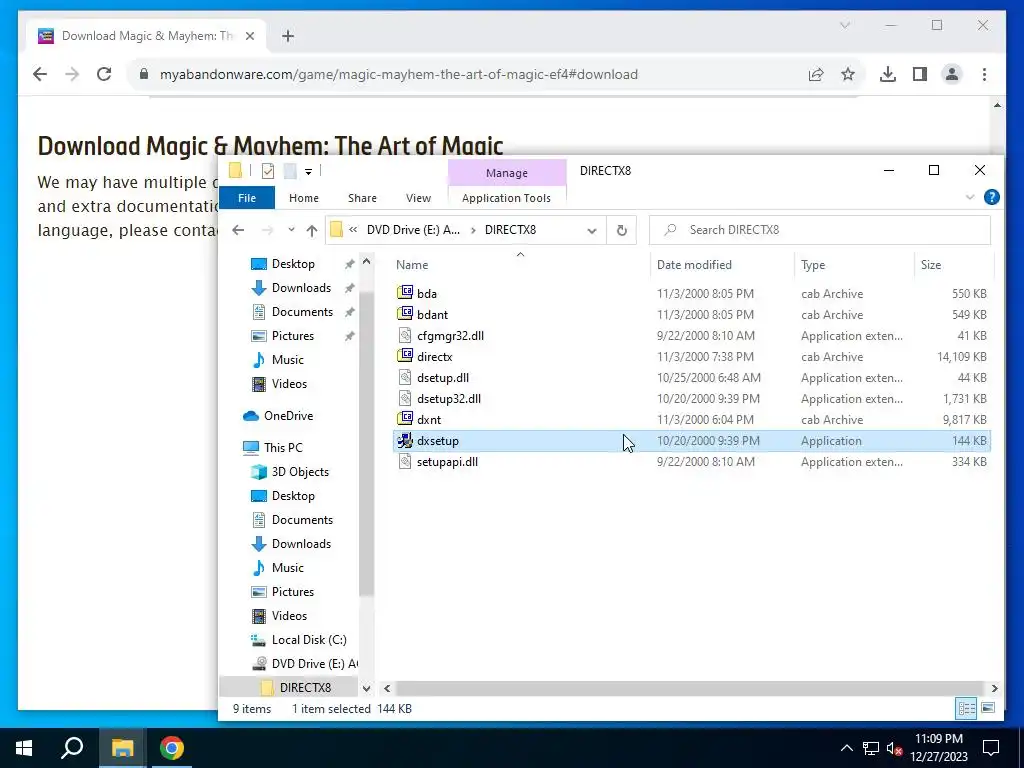Go up one folder level in Explorer

[x=312, y=230]
